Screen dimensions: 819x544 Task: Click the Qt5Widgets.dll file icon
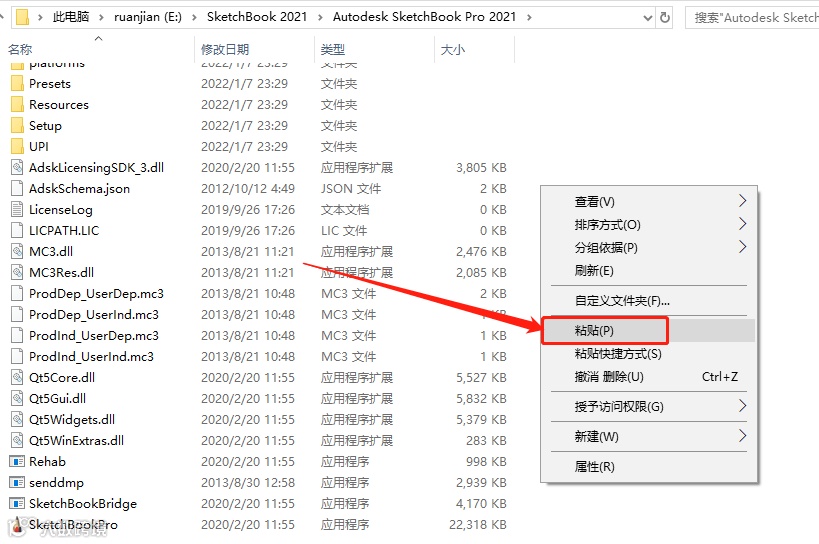[x=17, y=419]
